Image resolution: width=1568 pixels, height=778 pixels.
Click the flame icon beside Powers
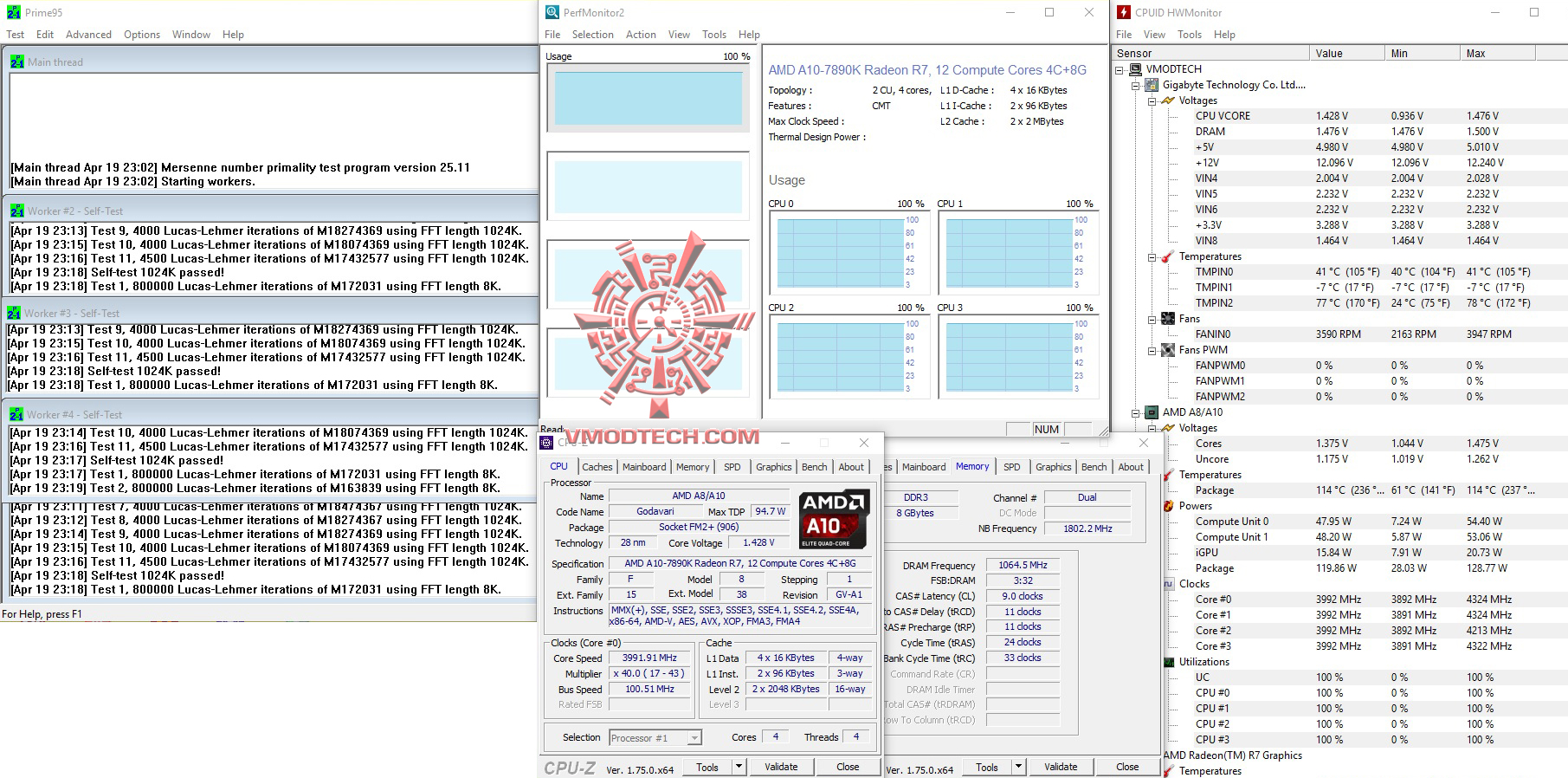point(1169,506)
